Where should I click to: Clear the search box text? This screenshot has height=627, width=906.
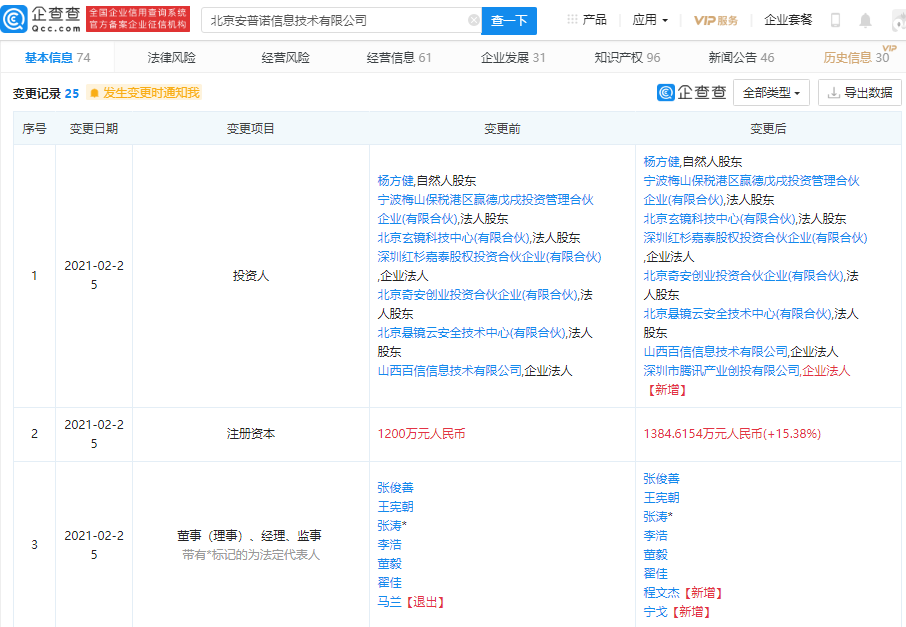click(x=473, y=21)
